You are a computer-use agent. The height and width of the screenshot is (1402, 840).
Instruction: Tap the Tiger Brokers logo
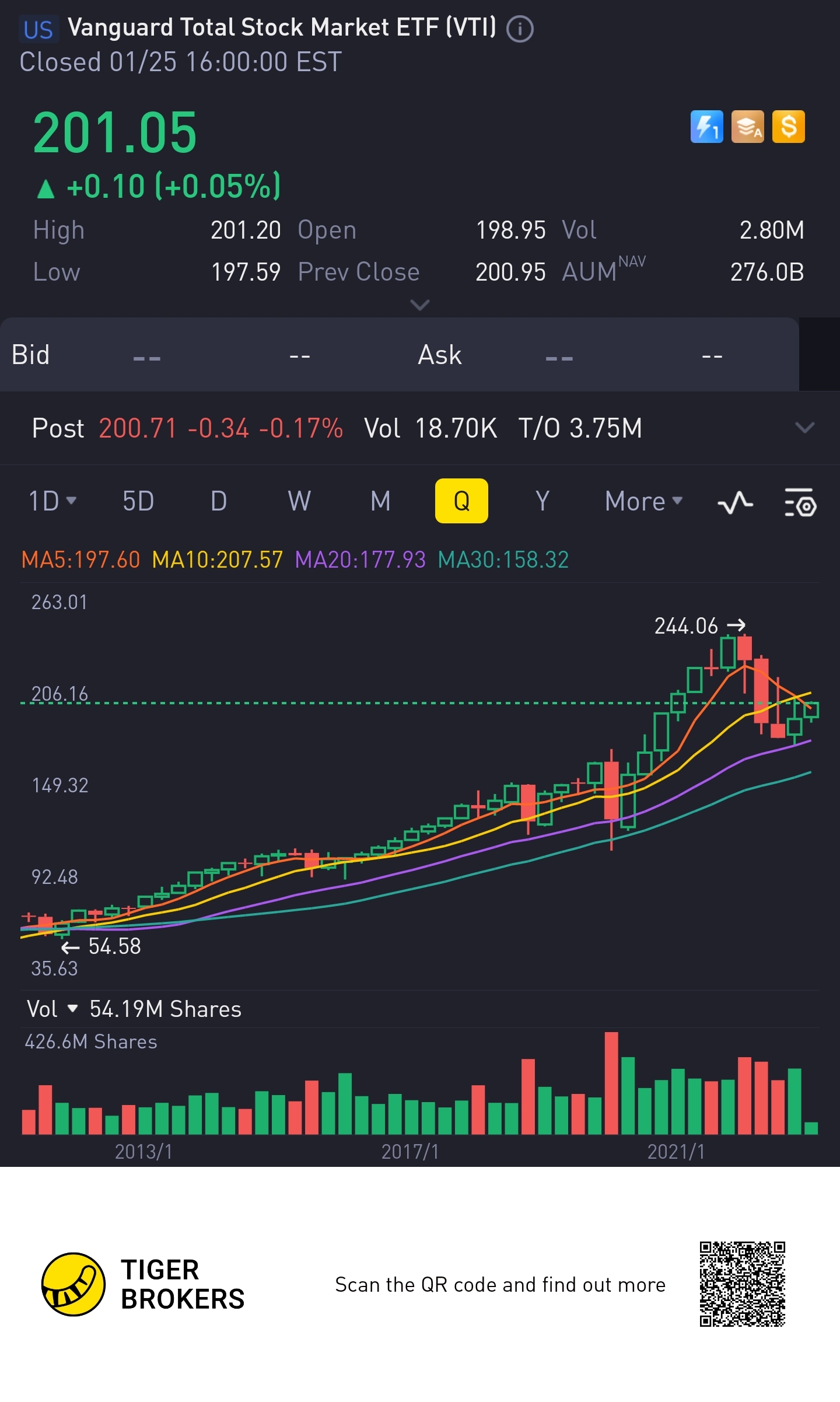(x=73, y=1284)
